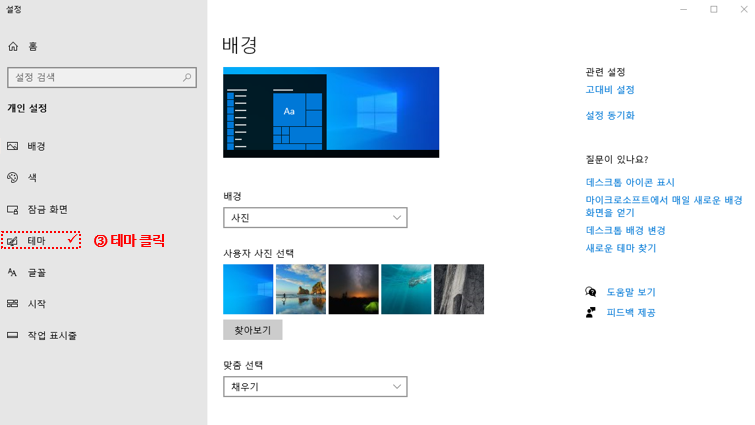Focus the 설정 검색 search field

[102, 77]
